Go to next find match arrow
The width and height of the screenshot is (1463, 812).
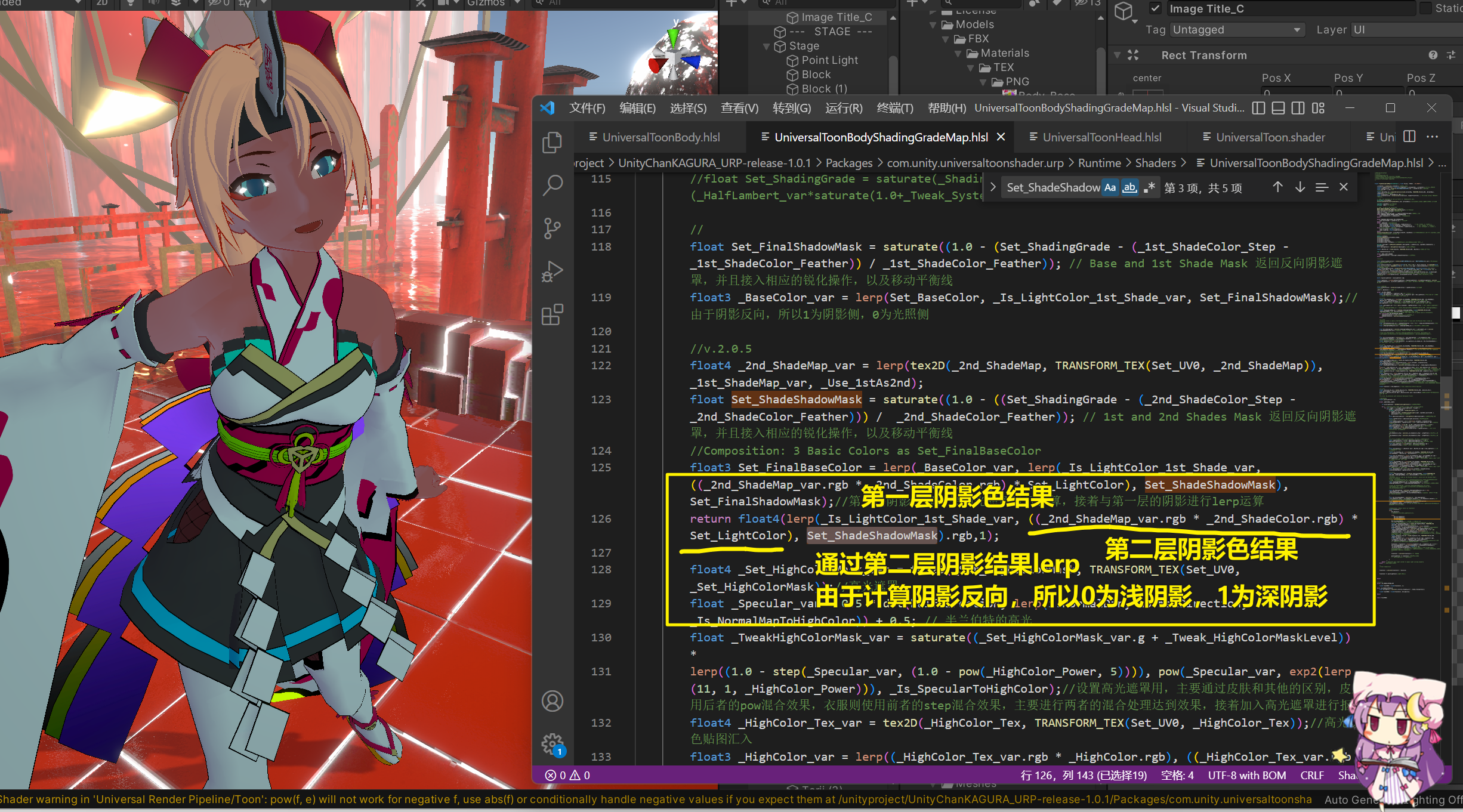point(1300,187)
